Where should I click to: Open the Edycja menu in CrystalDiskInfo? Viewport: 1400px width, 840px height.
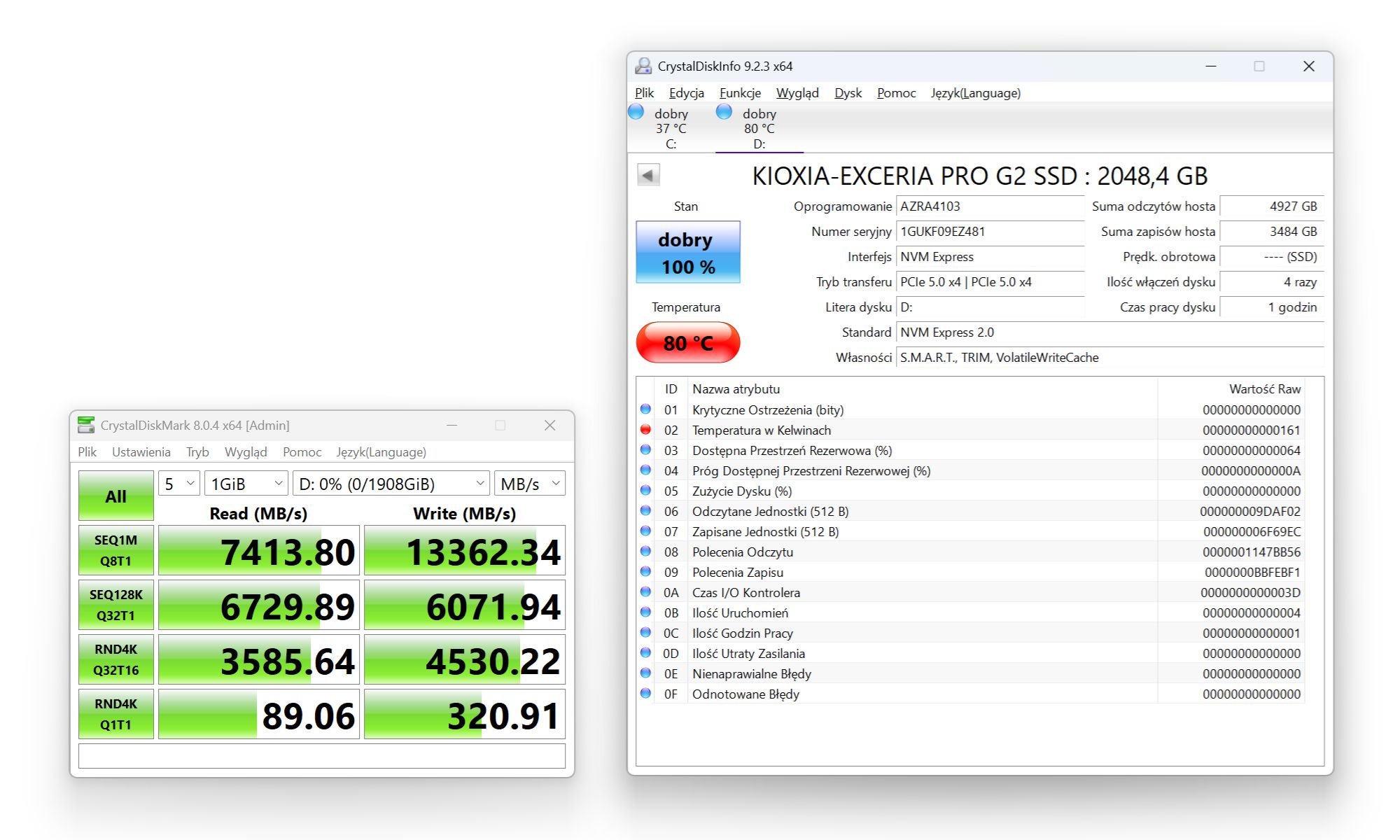pos(686,93)
